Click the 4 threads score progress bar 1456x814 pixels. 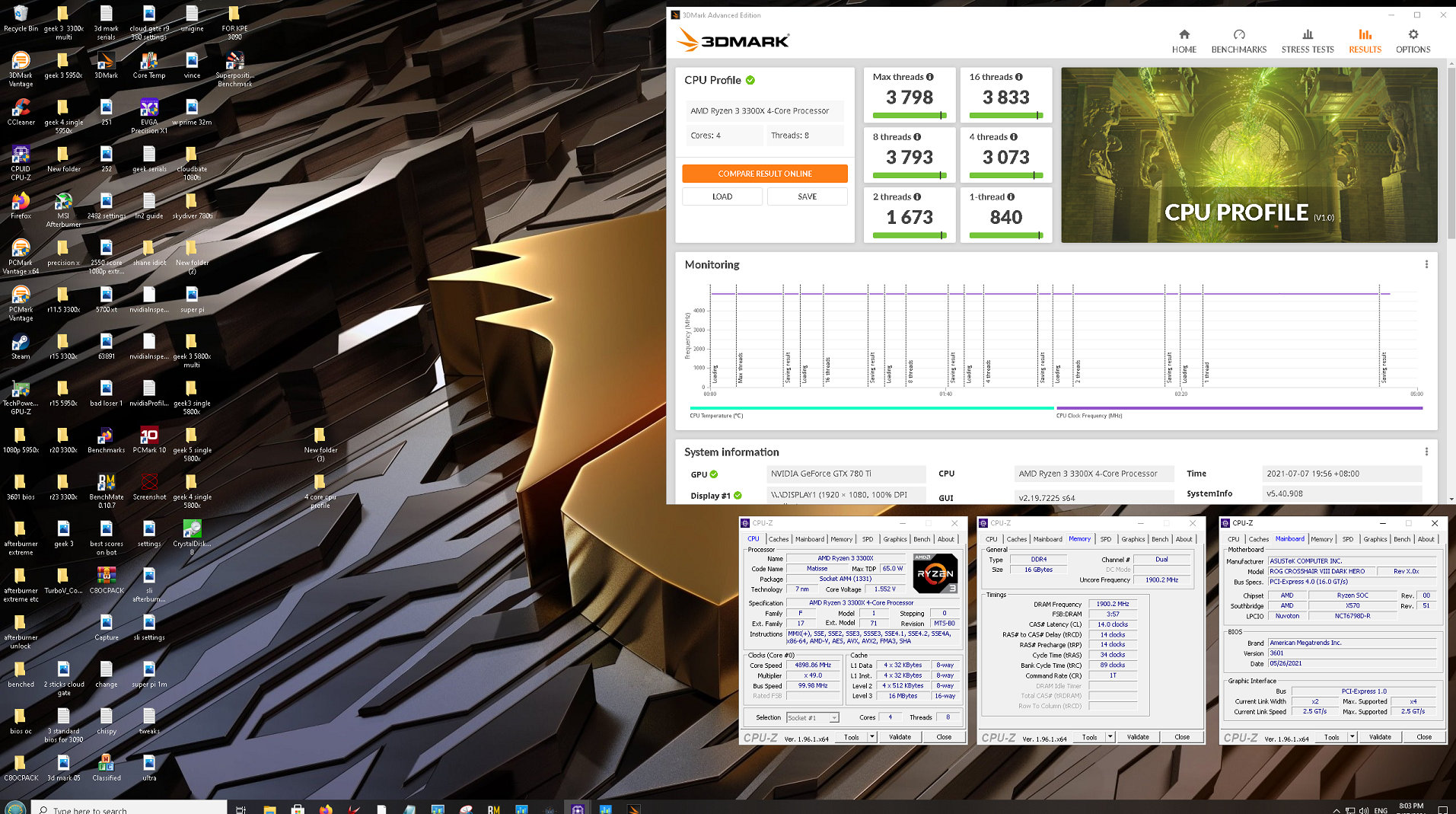point(1006,175)
